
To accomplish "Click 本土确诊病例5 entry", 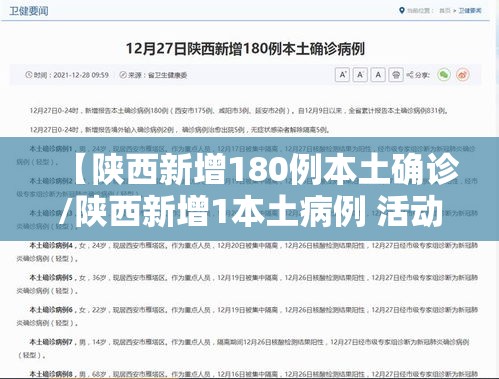I will (x=247, y=284).
